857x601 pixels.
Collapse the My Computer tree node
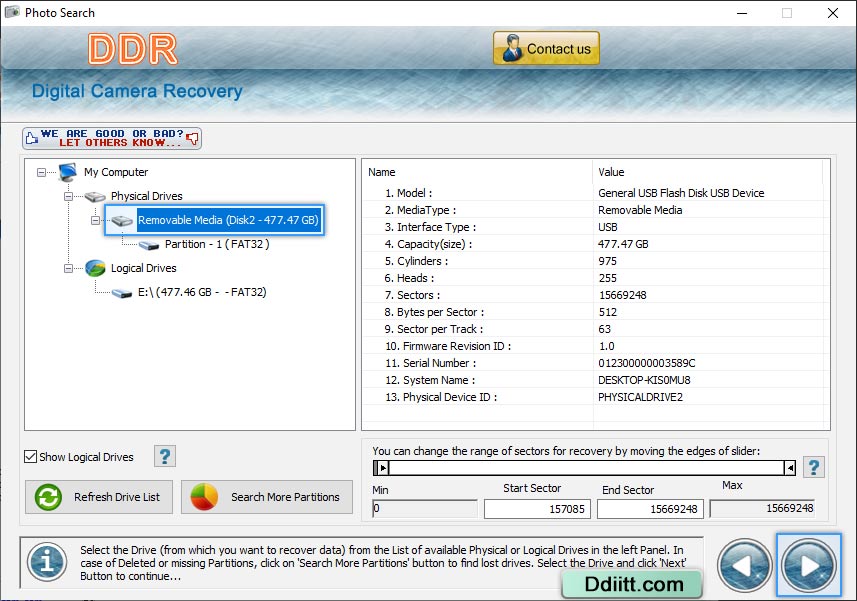[42, 172]
